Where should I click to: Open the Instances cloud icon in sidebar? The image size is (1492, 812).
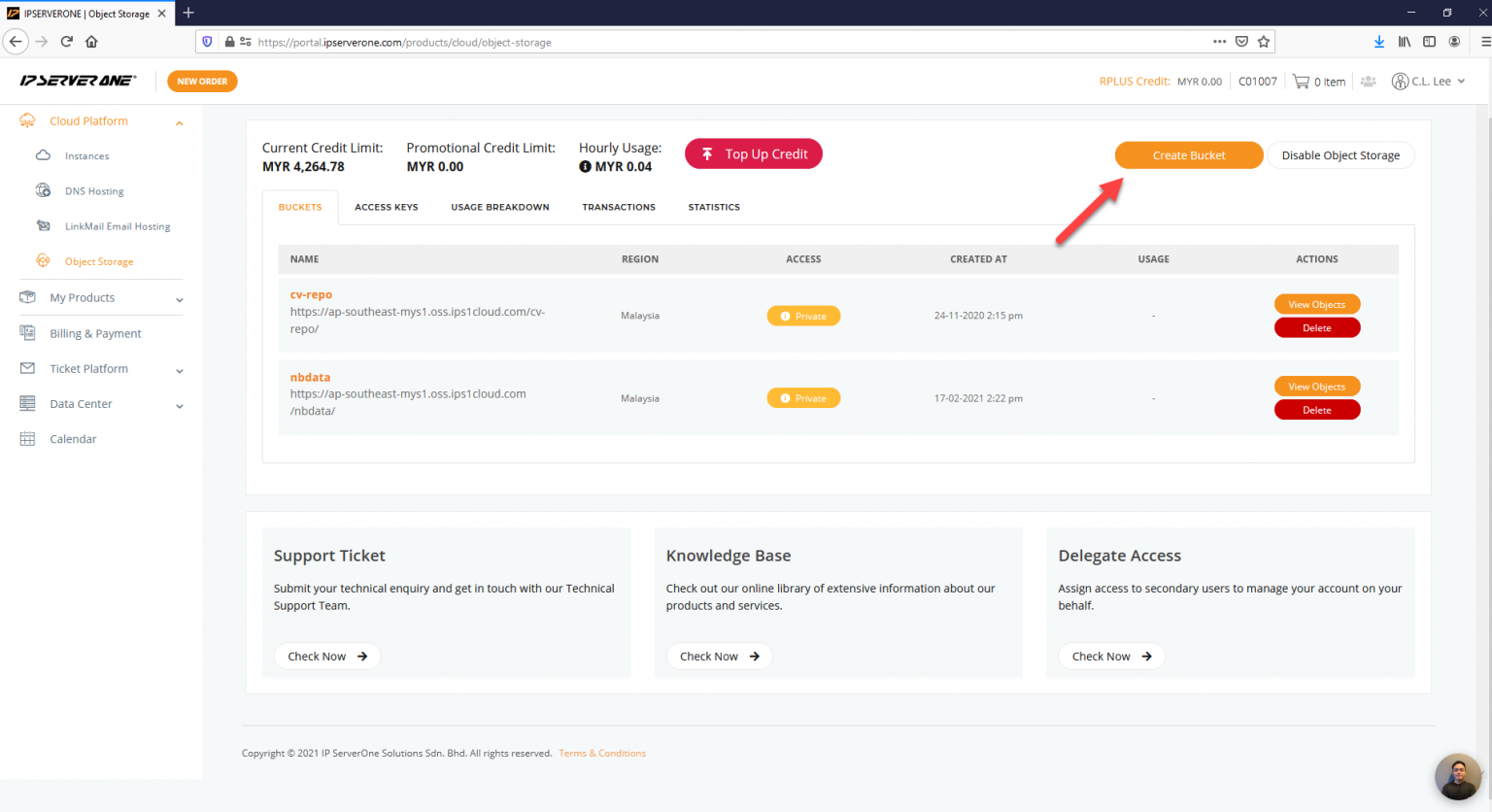click(x=43, y=155)
